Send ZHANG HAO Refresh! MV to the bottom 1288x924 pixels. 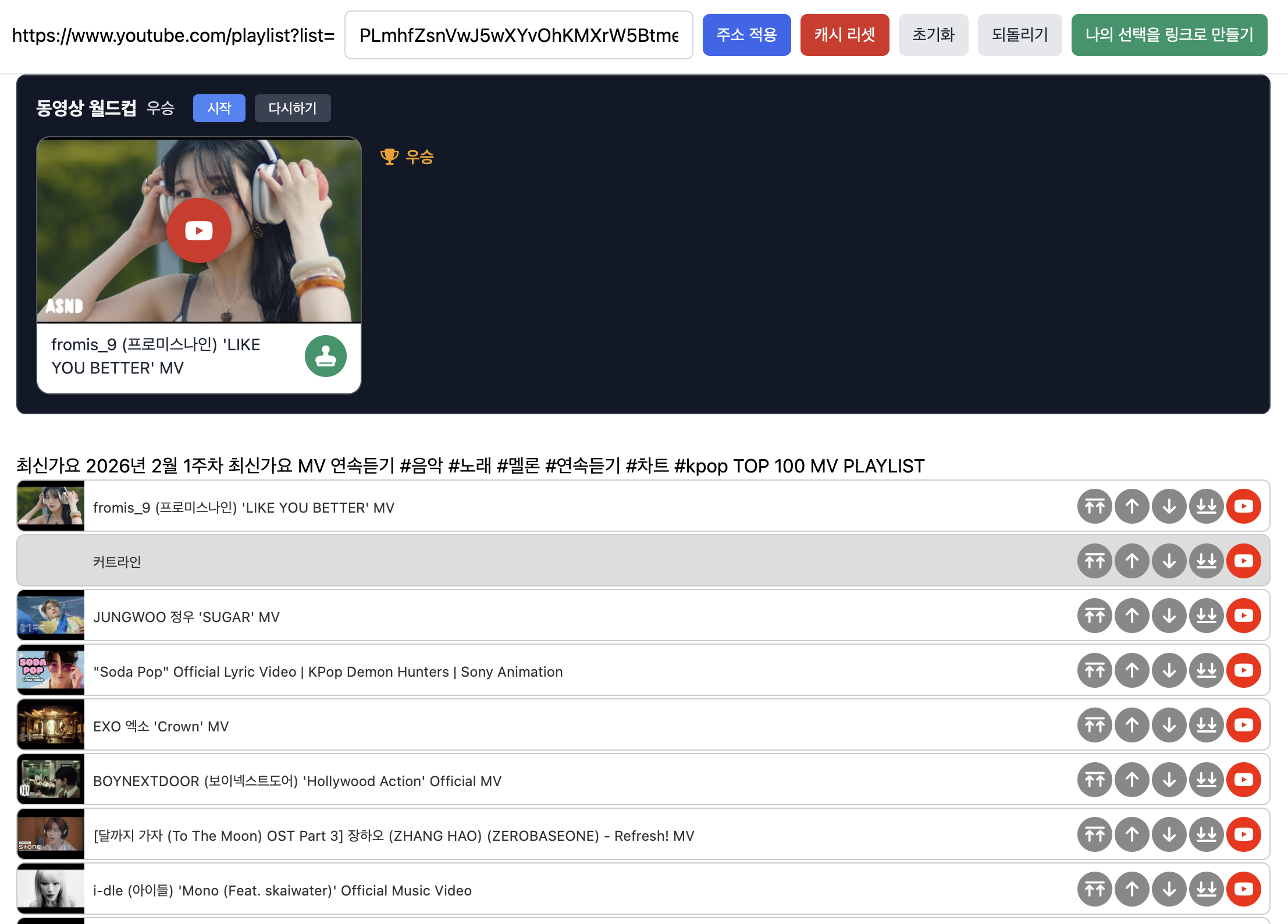pyautogui.click(x=1206, y=834)
